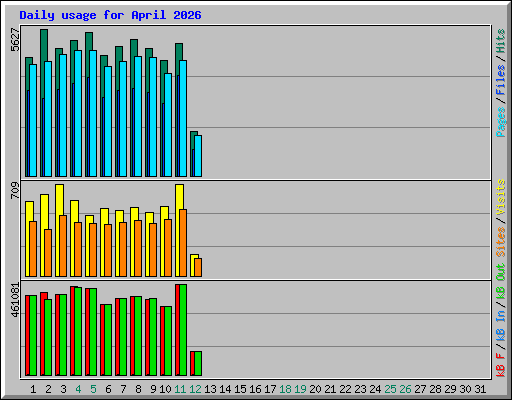Click the "kB F" legend label
This screenshot has height=400, width=512.
tap(501, 365)
